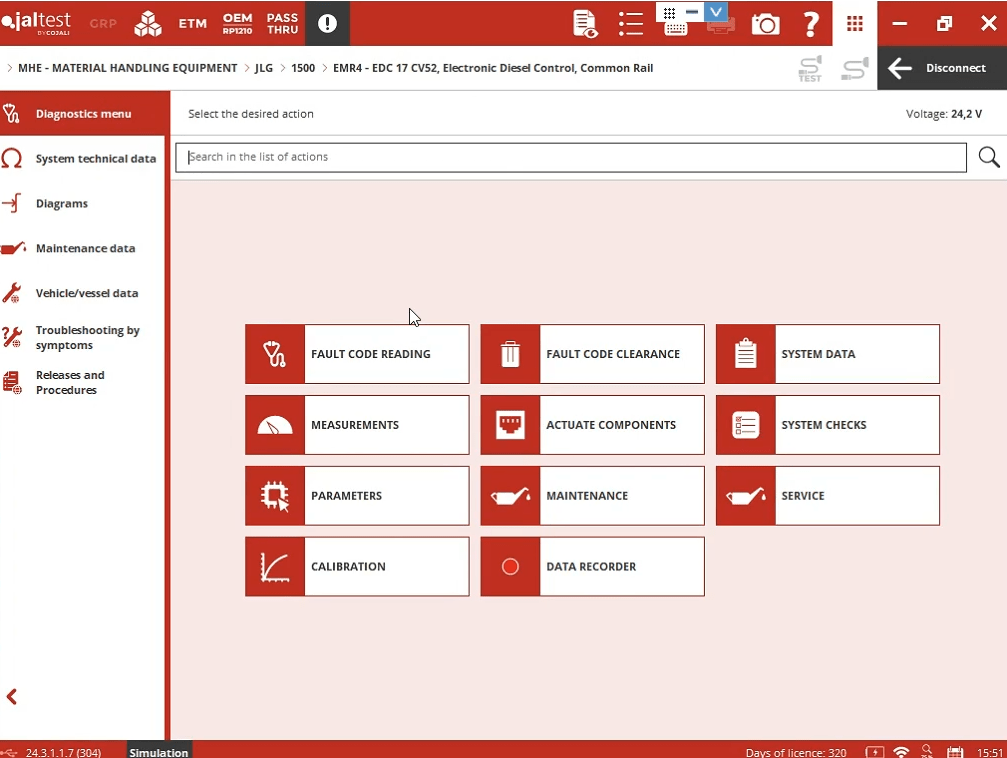Open the help question mark icon
This screenshot has width=1007, height=758.
811,24
